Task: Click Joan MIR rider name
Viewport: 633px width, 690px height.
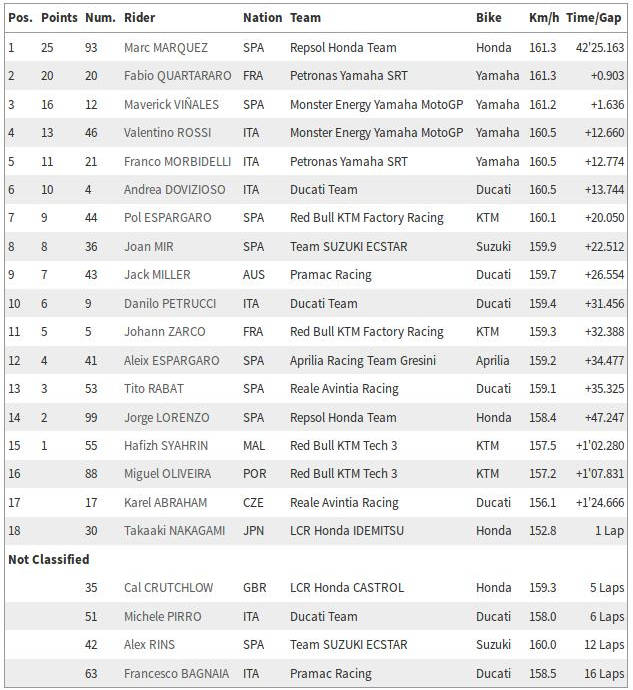Action: pyautogui.click(x=148, y=246)
